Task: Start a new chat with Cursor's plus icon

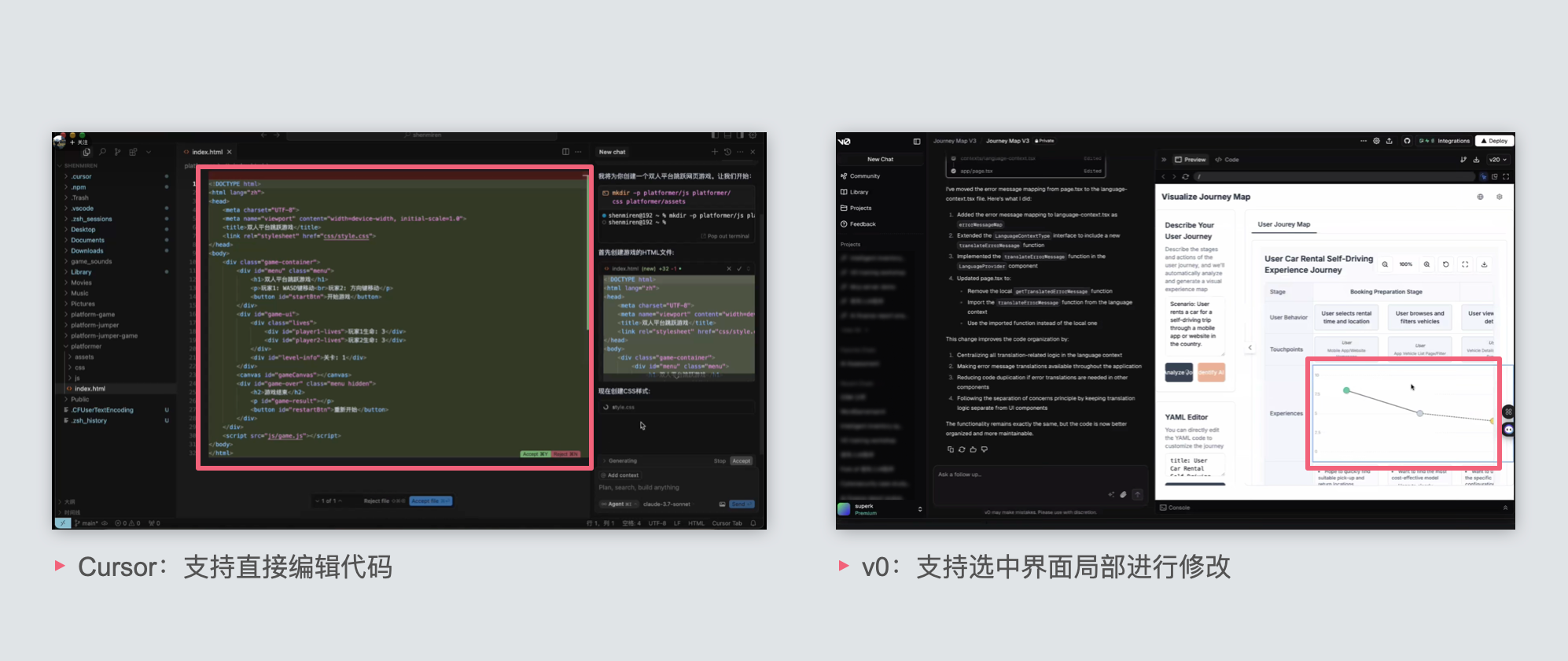Action: coord(715,152)
